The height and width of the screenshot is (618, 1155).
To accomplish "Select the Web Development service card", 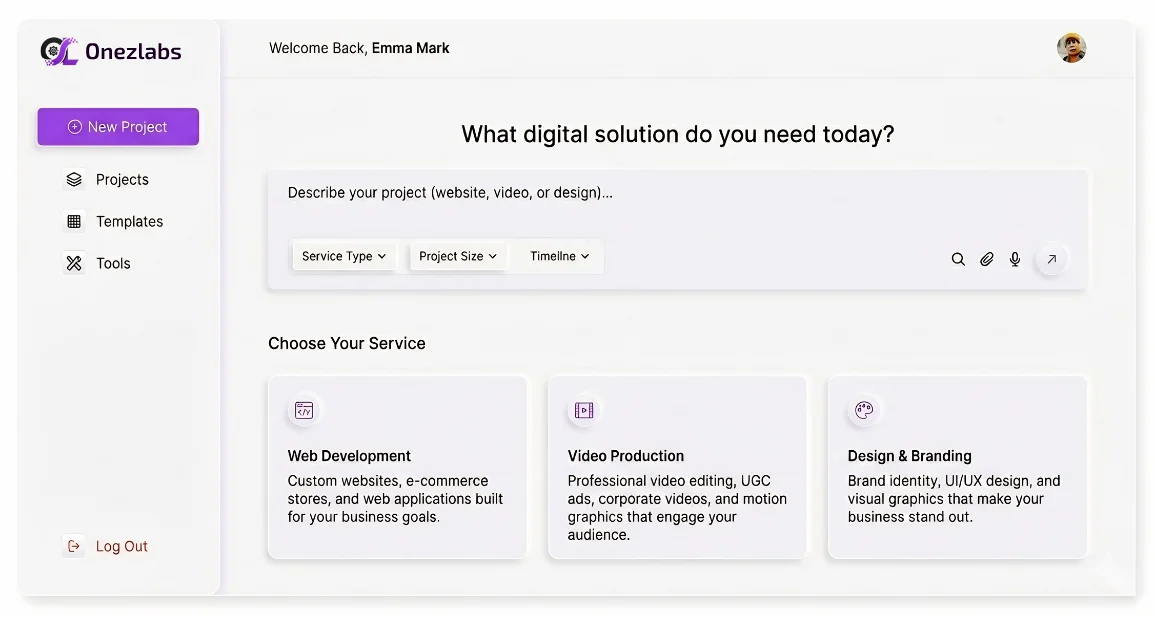I will click(397, 467).
